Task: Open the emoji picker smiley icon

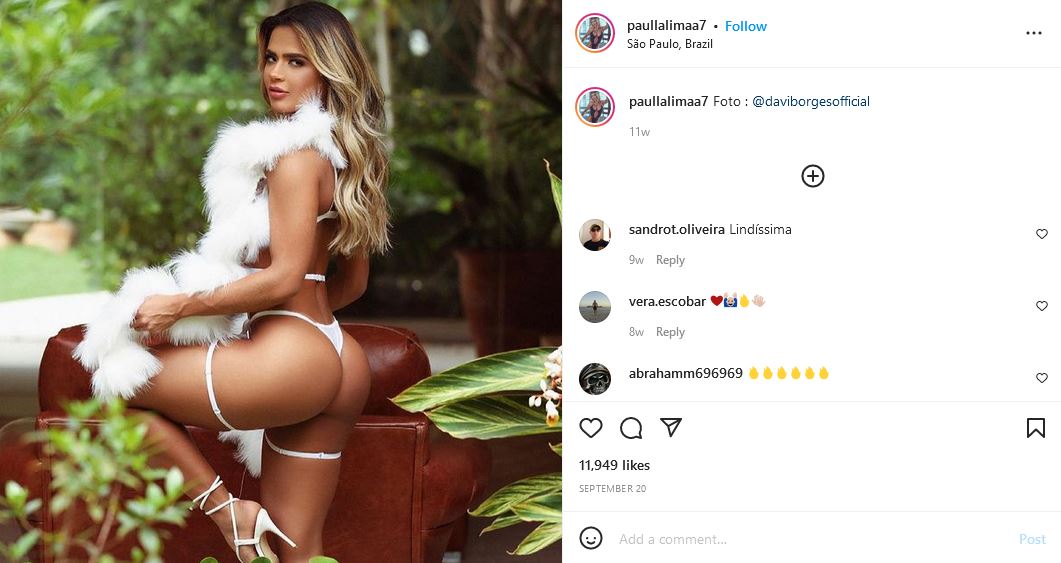Action: tap(591, 538)
